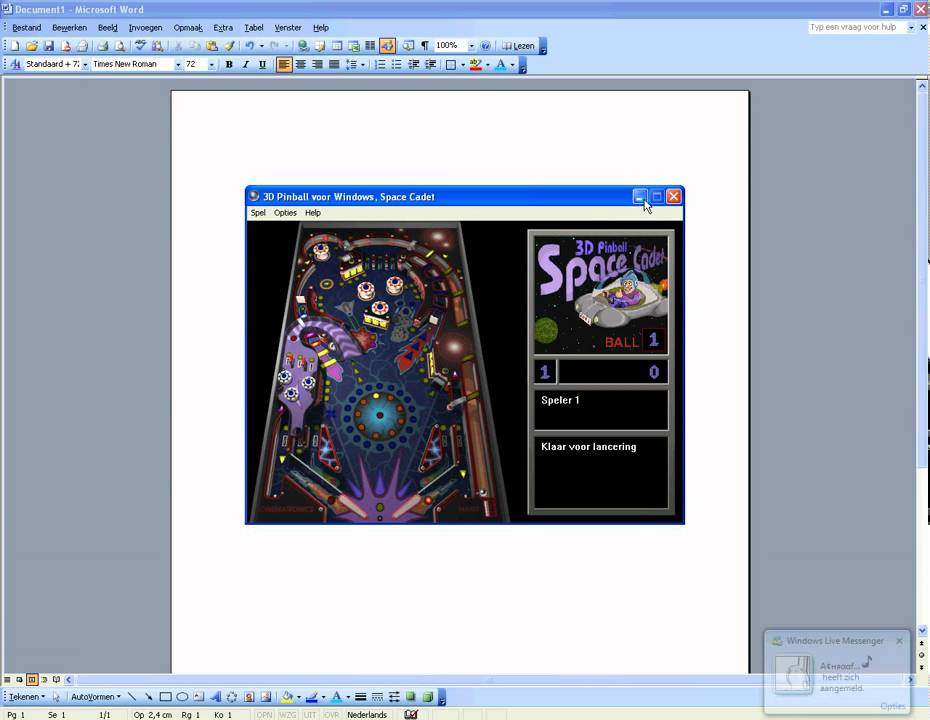Open the borders dropdown arrow

(463, 64)
